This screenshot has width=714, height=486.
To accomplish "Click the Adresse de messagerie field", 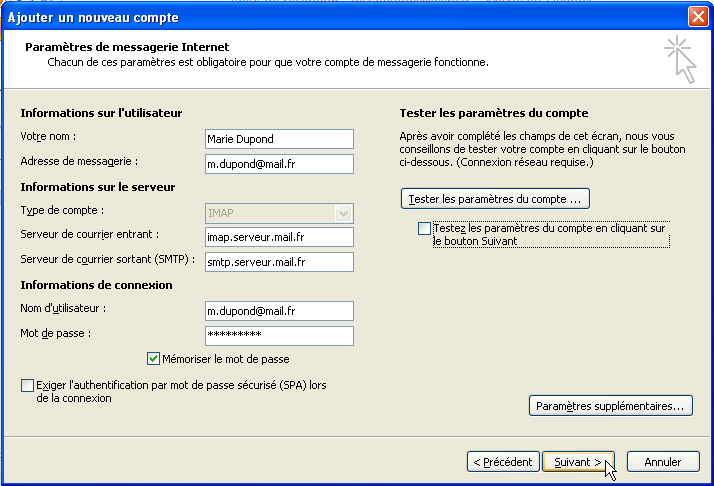I will (279, 164).
